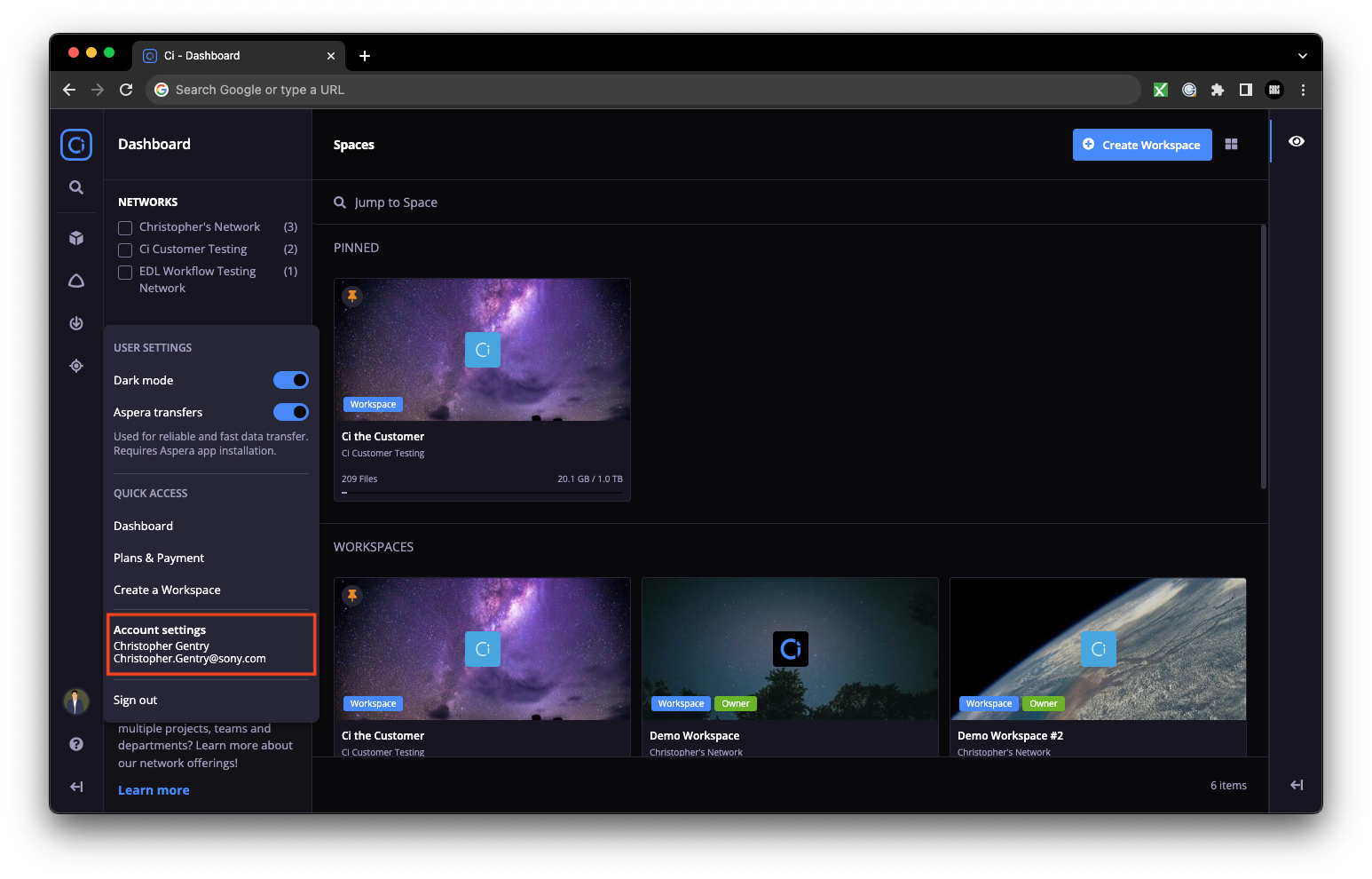The height and width of the screenshot is (879, 1372).
Task: Toggle Aspera transfers switch
Action: (290, 412)
